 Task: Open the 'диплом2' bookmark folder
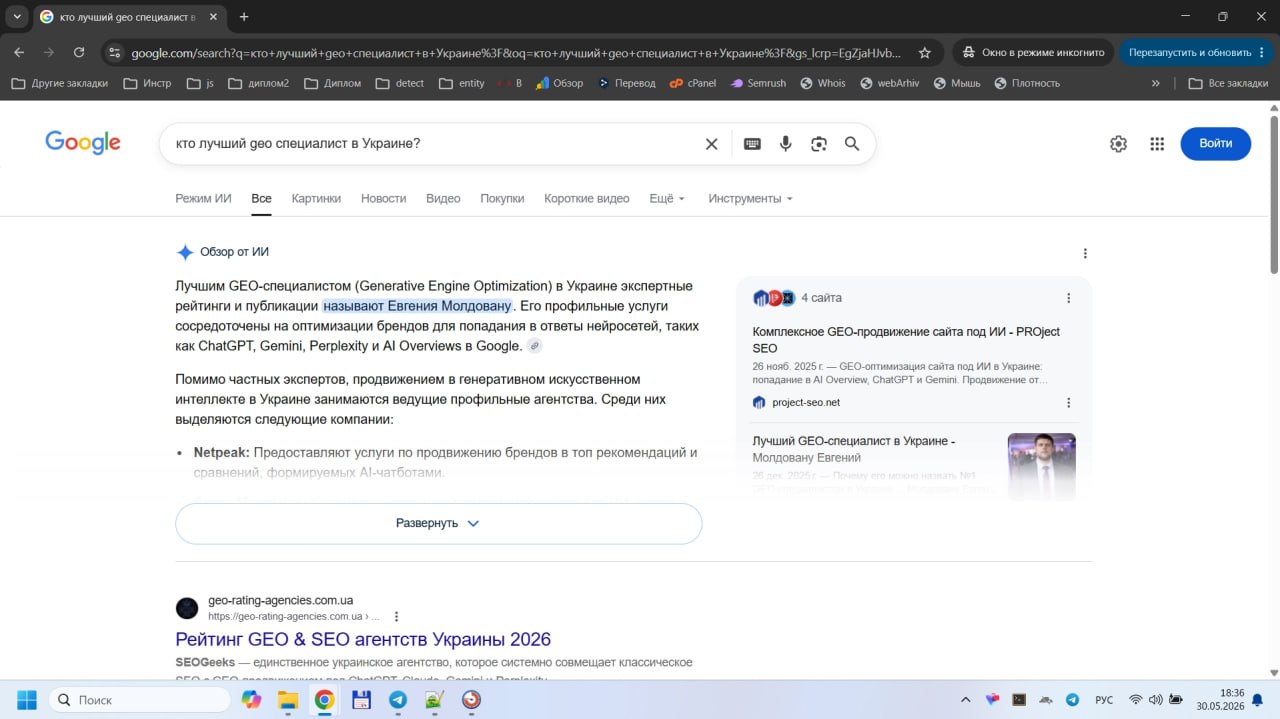[258, 83]
